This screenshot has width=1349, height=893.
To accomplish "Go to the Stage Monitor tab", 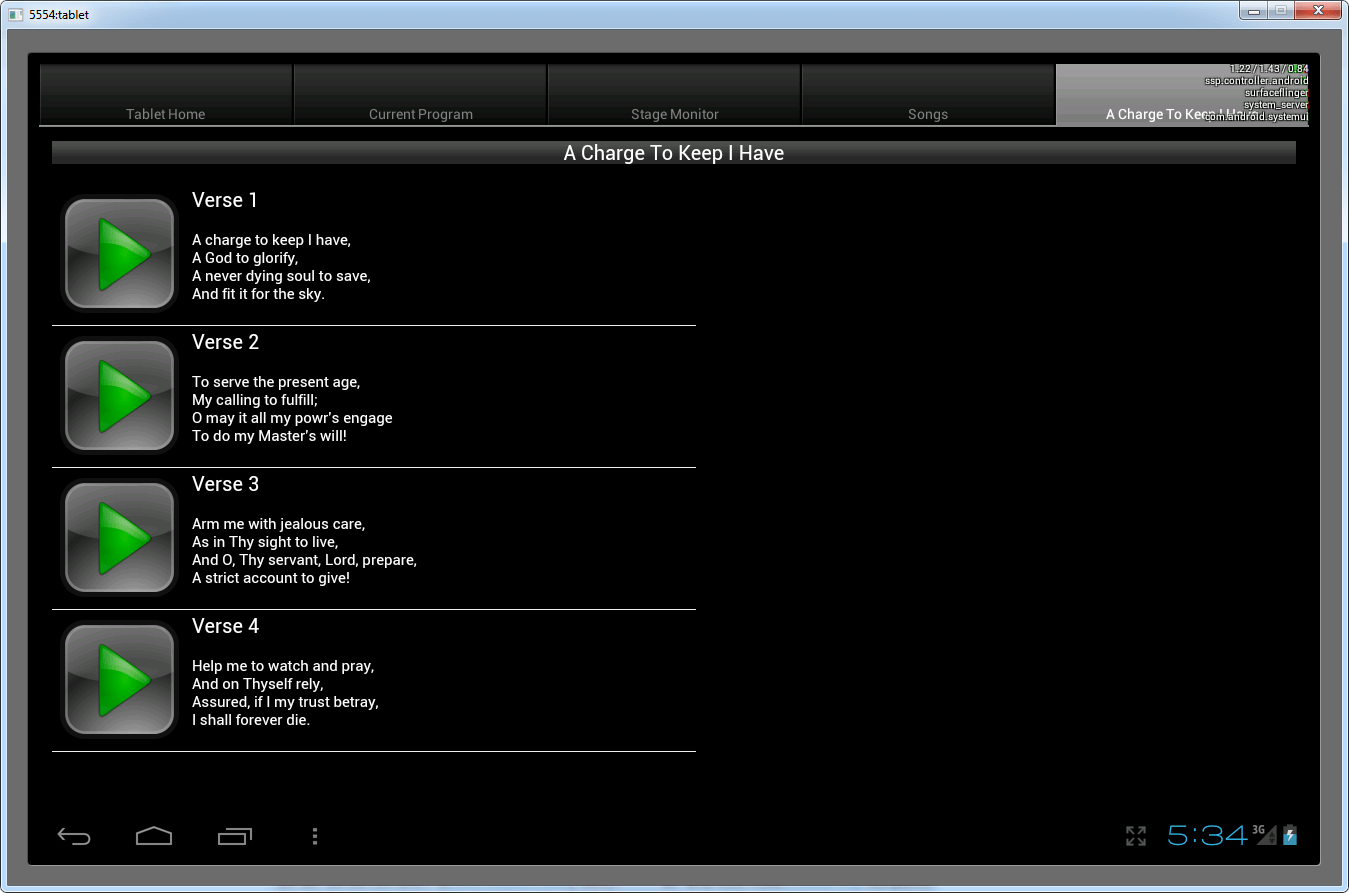I will tap(675, 95).
